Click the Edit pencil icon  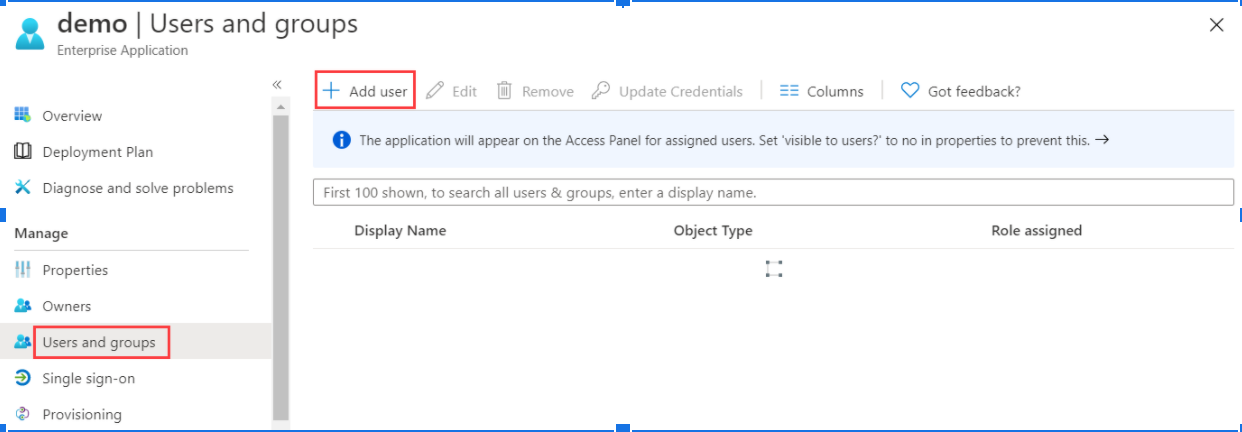click(x=434, y=91)
